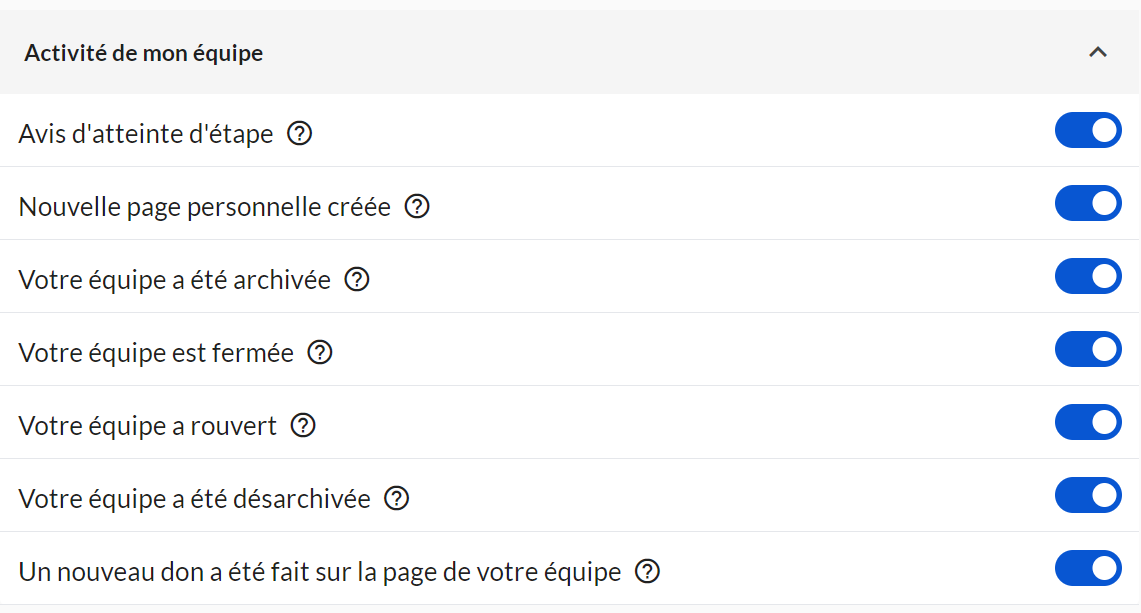Disable Votre équipe a rouvert toggle
1141x613 pixels.
[1088, 423]
